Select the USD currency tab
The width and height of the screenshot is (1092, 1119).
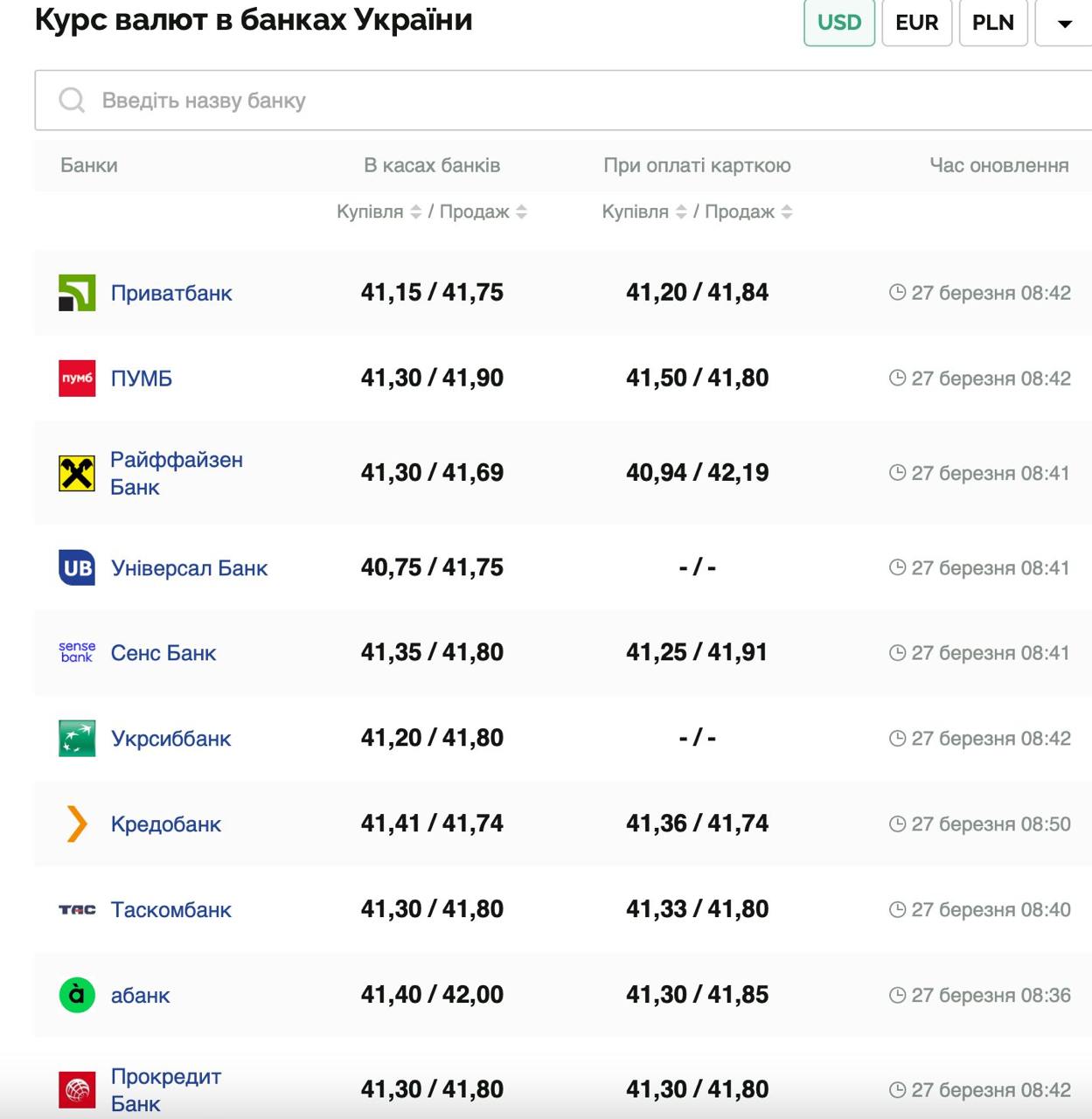click(x=838, y=23)
